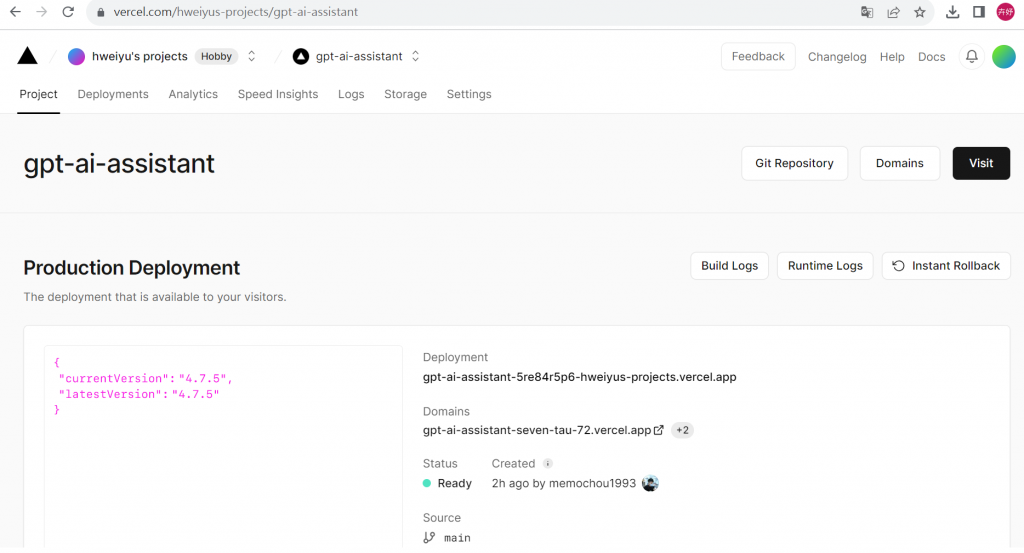This screenshot has width=1024, height=553.
Task: Open gpt-ai-assistant-seven-tau-72.vercel.app domain link
Action: 537,430
